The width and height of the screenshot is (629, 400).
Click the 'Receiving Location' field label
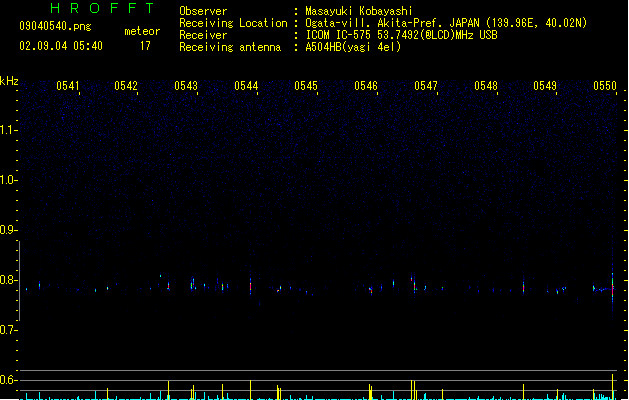coord(233,23)
